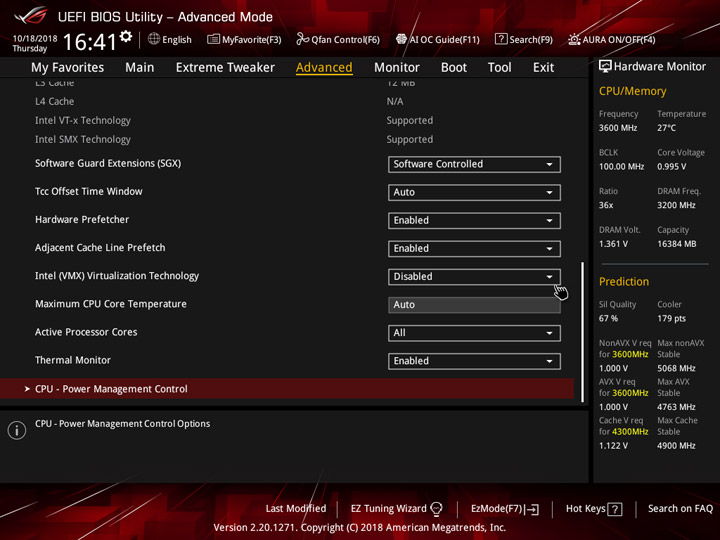This screenshot has height=540, width=720.
Task: Switch to My Favorites tab
Action: coord(68,68)
